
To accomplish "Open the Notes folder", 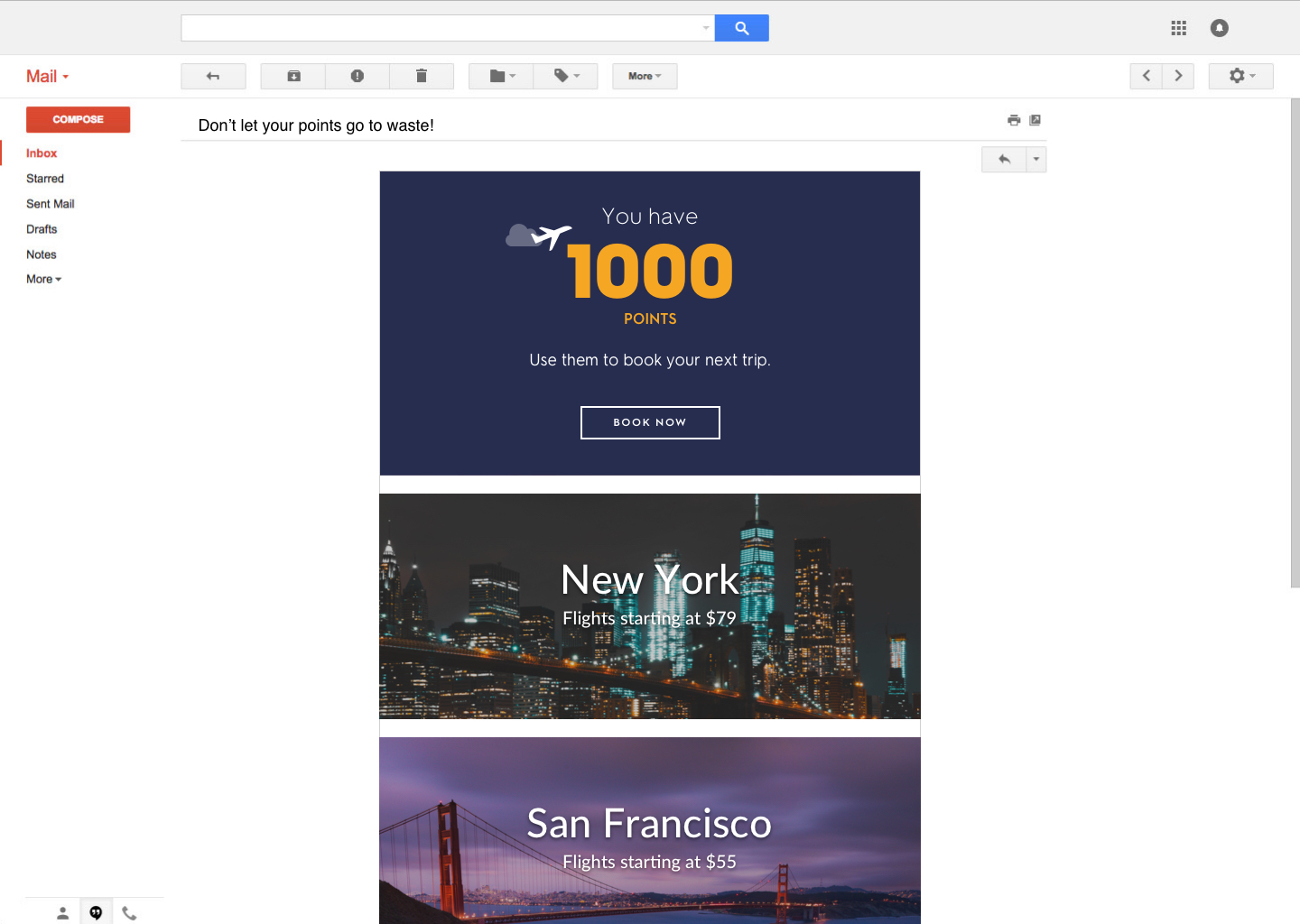I will [x=42, y=254].
